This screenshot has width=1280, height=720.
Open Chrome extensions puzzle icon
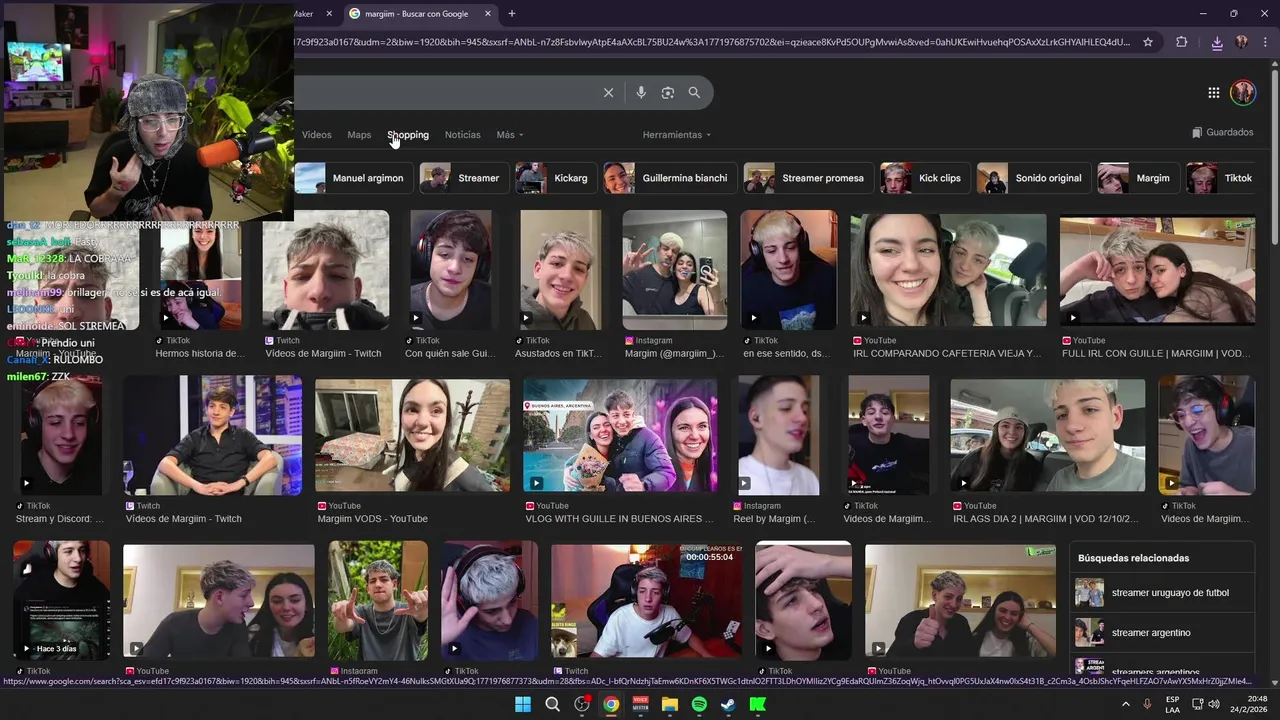point(1182,42)
